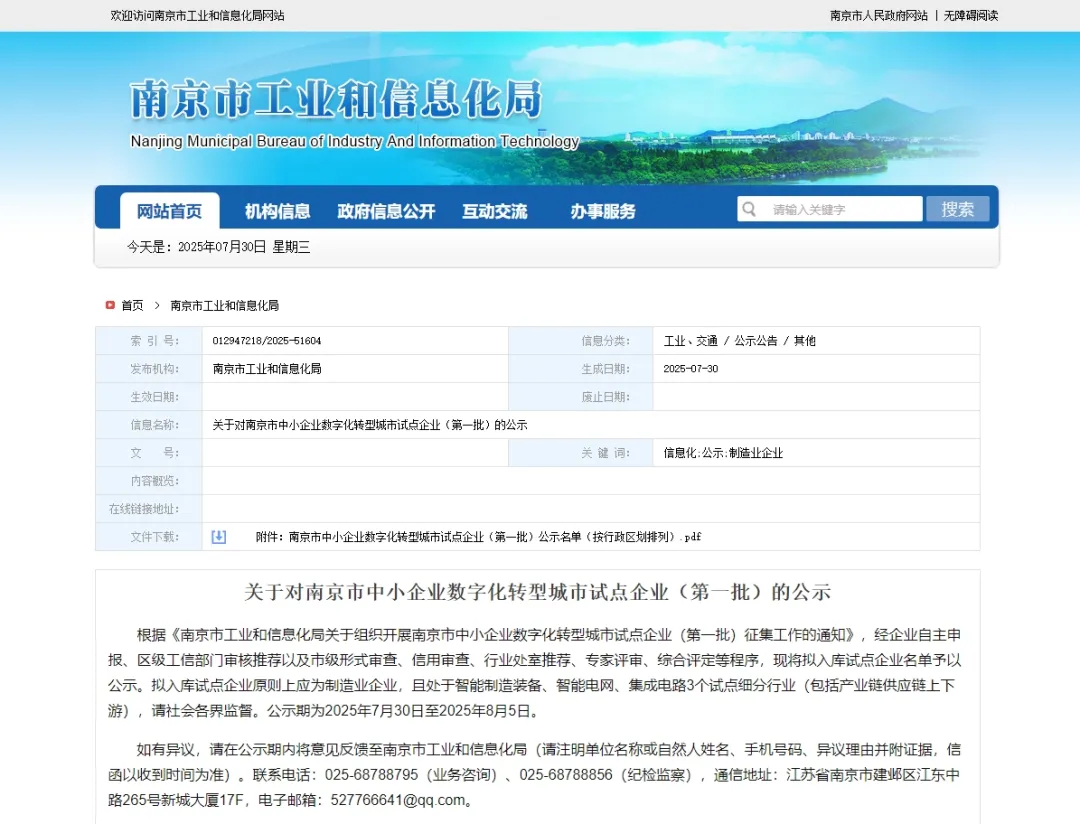Focus the 请输入关键字 search field
The image size is (1080, 824).
pyautogui.click(x=842, y=209)
